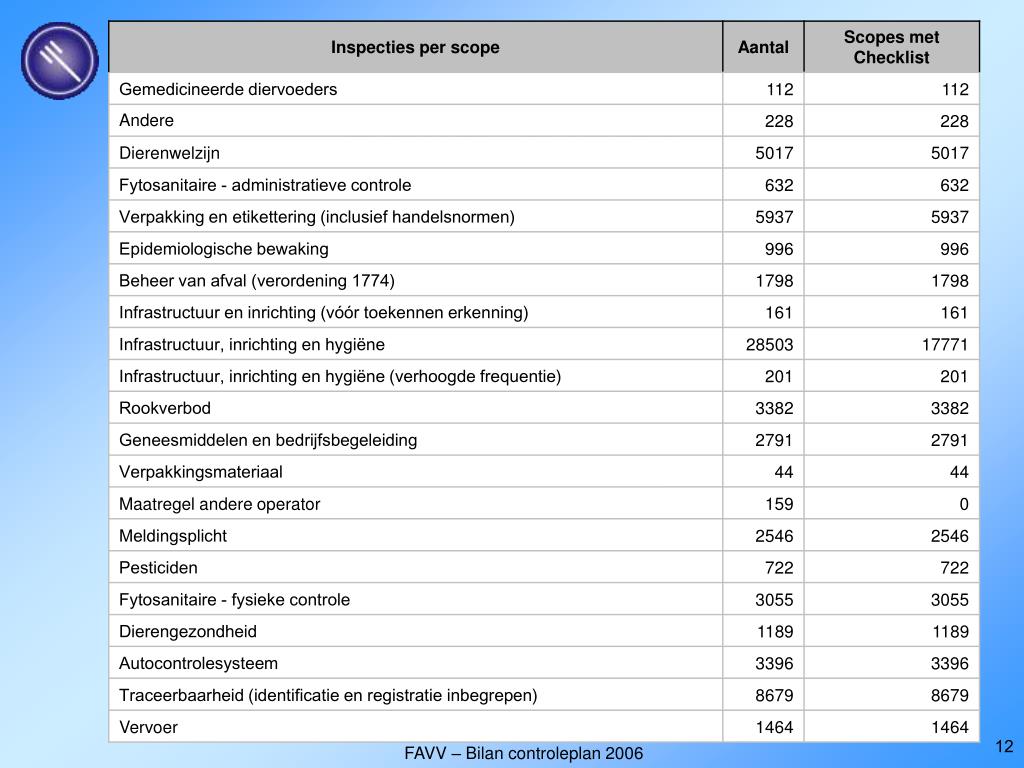Viewport: 1024px width, 768px height.
Task: Select Aantal value 1798 for Beheer van afval
Action: click(x=774, y=281)
